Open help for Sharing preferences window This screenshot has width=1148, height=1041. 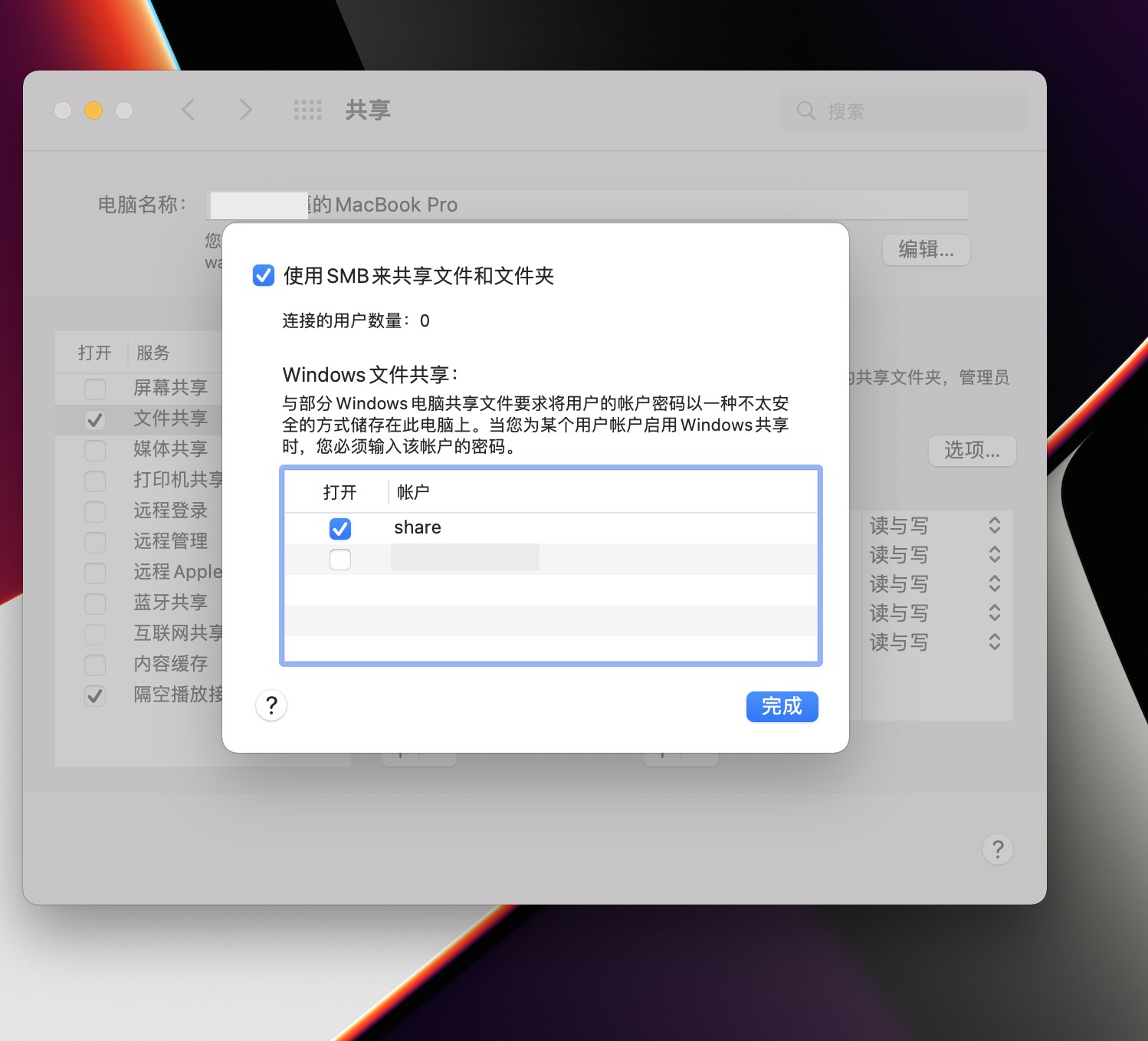pyautogui.click(x=998, y=849)
